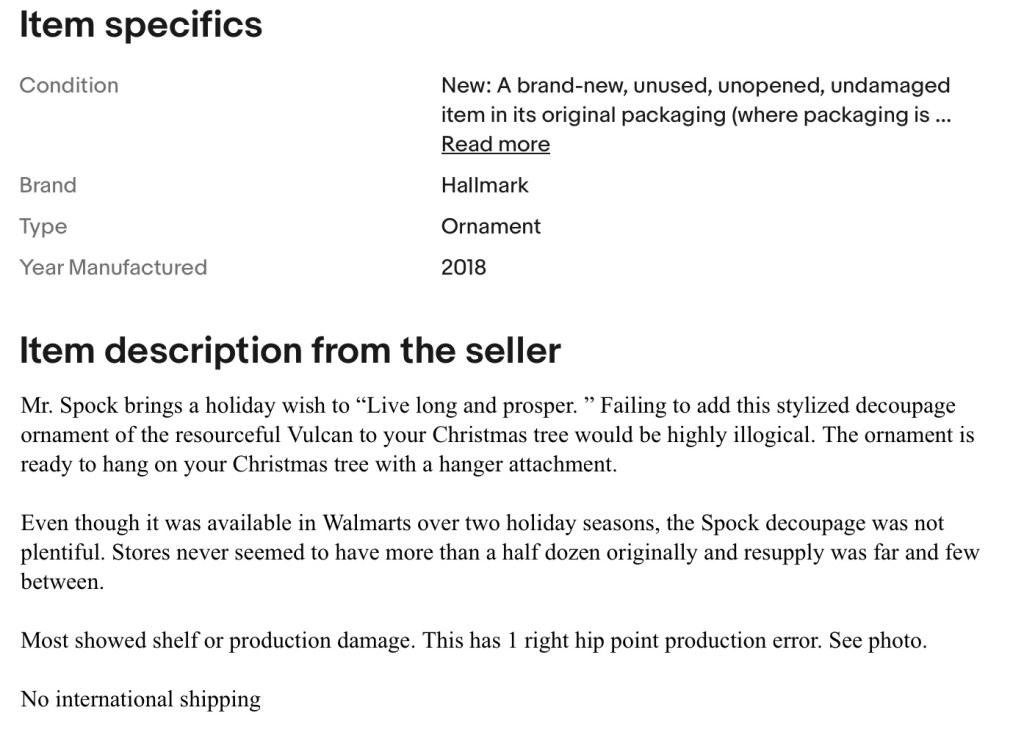Click the word Walmarts in description
Screen dimensions: 1024x749
coord(360,523)
